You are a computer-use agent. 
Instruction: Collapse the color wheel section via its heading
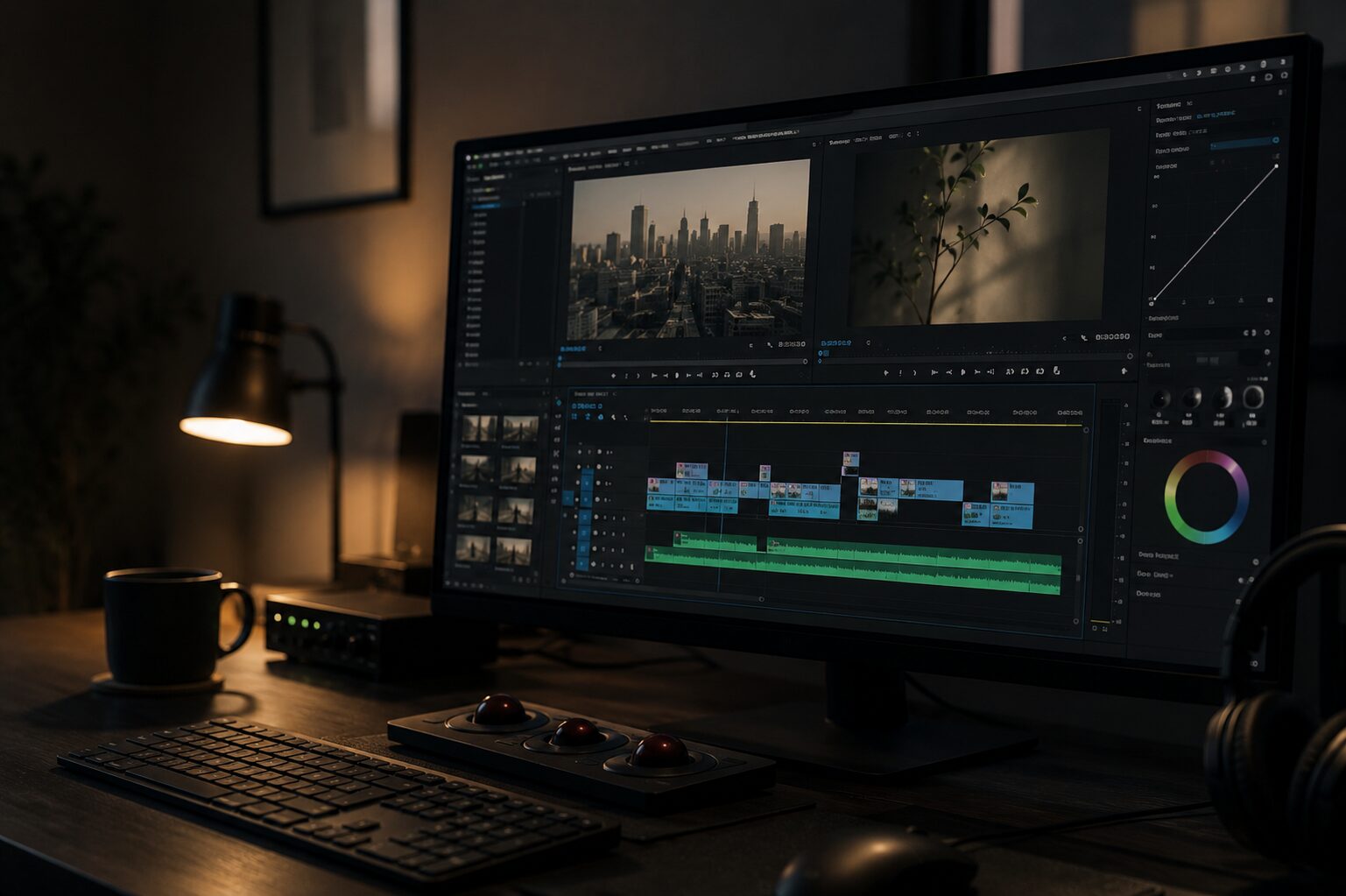click(x=1157, y=441)
